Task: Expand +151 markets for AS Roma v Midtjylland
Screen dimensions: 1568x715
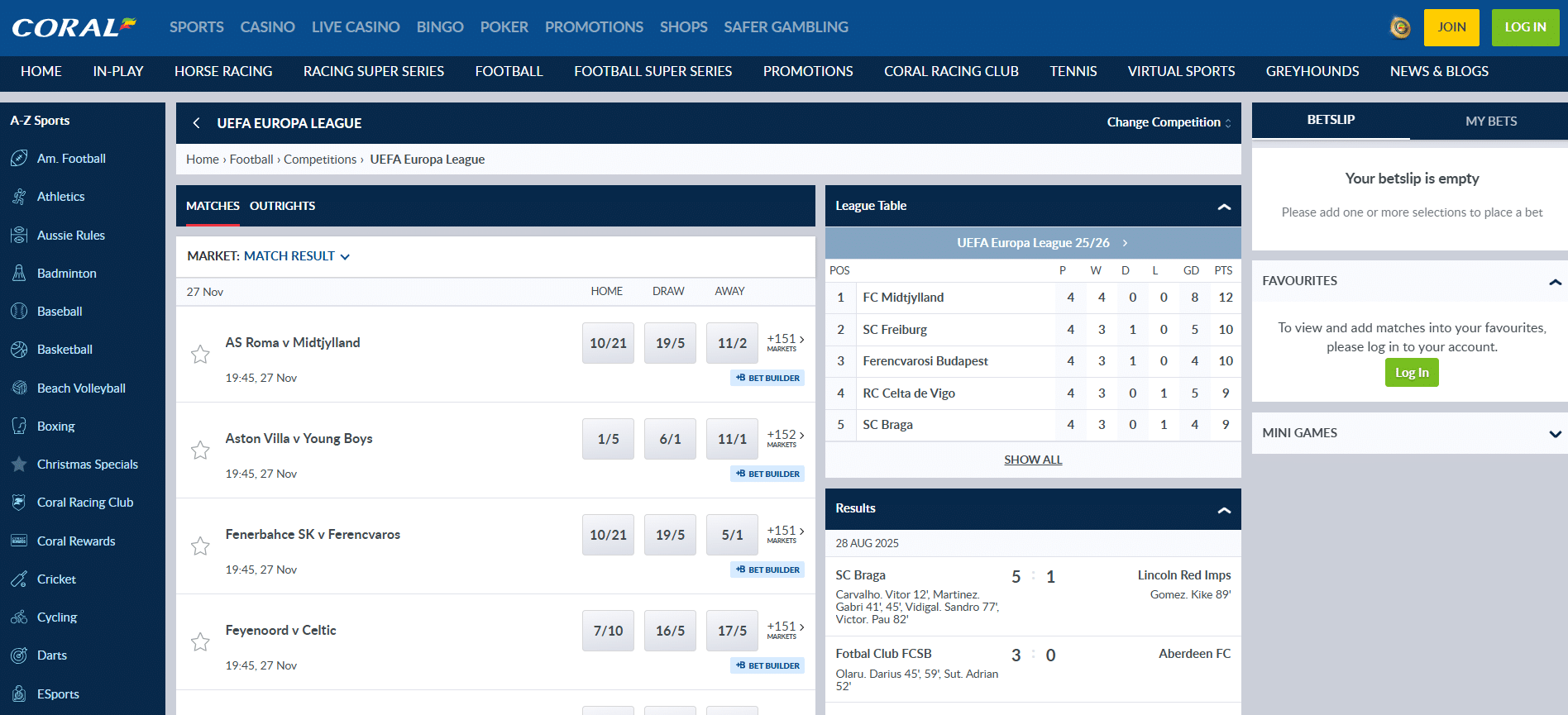Action: pos(785,342)
